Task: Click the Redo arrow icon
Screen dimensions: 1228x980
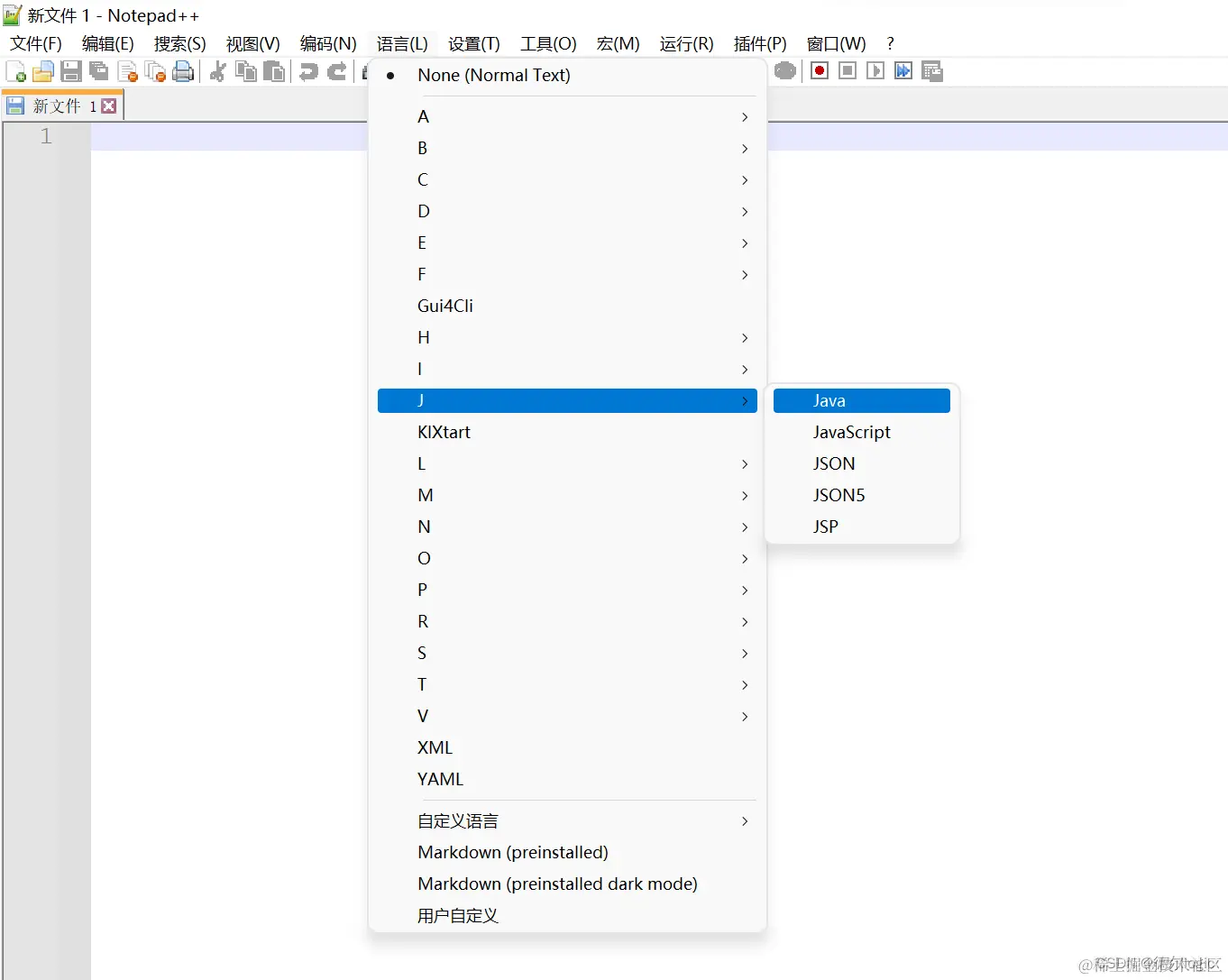Action: click(x=337, y=71)
